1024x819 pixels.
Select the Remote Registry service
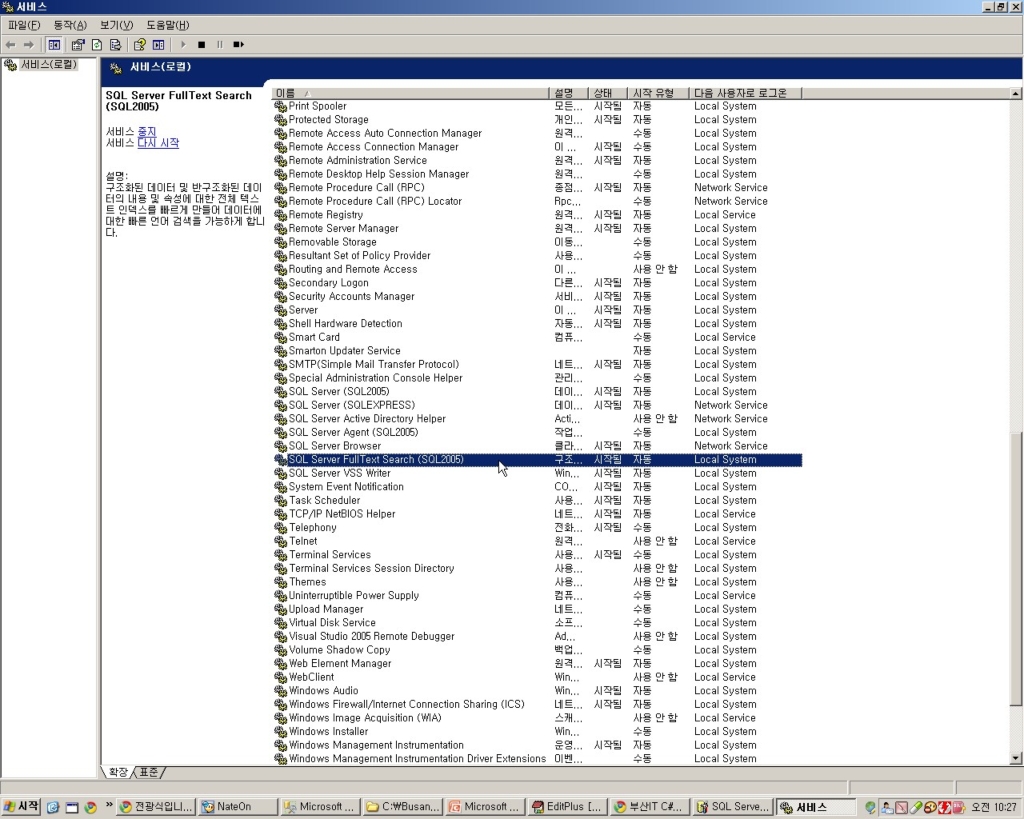tap(537, 214)
